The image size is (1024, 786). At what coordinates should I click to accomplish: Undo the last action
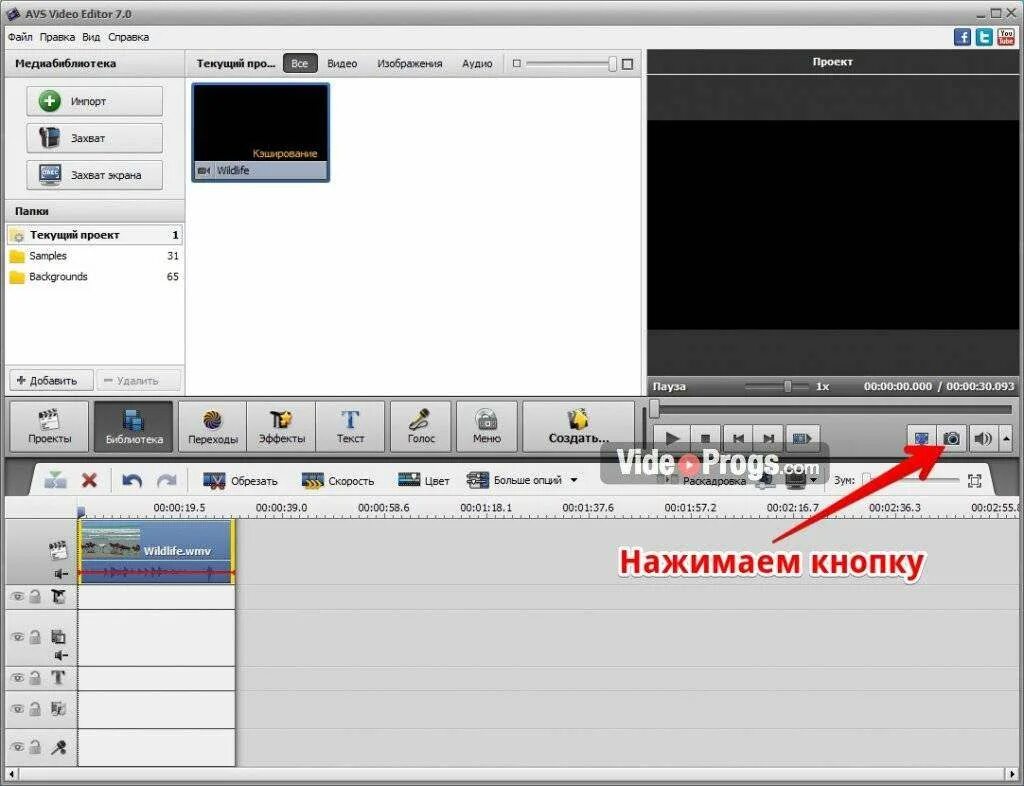pos(133,480)
